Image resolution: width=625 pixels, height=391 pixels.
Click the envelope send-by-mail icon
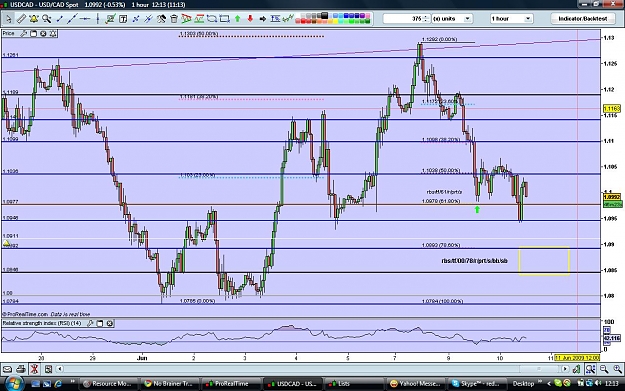[7, 369]
